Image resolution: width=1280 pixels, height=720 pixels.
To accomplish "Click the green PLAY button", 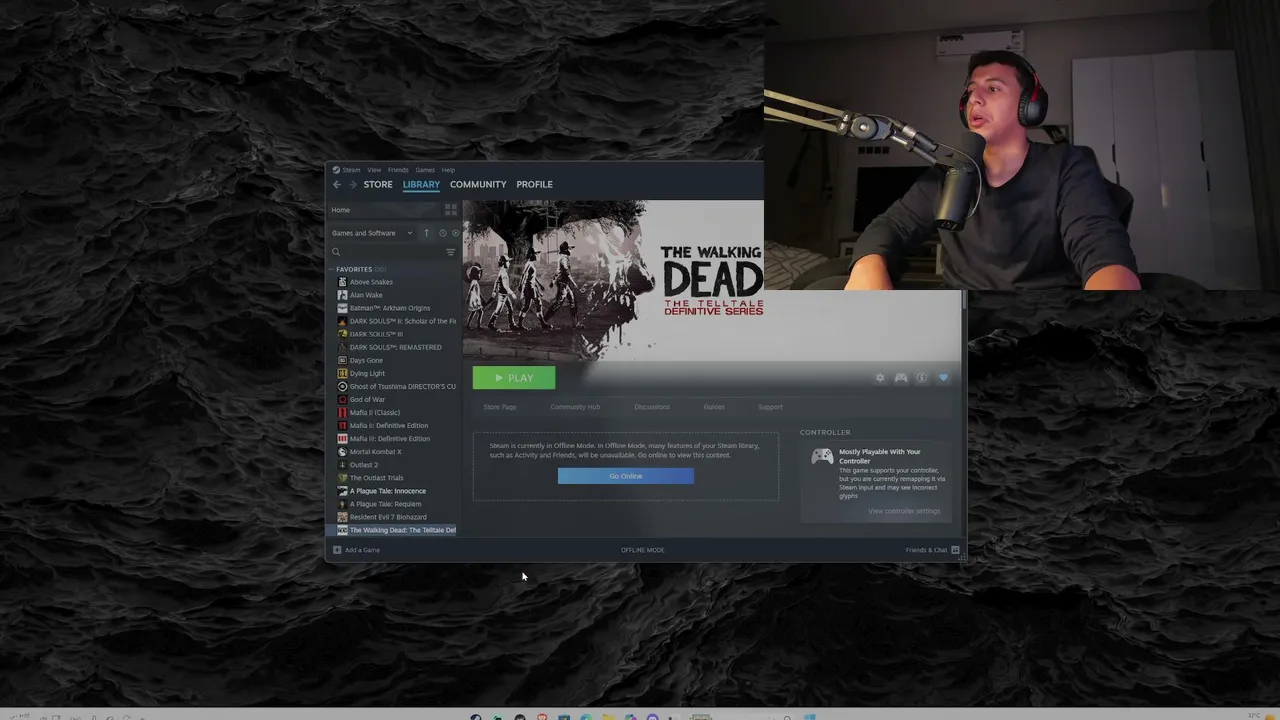I will click(514, 378).
